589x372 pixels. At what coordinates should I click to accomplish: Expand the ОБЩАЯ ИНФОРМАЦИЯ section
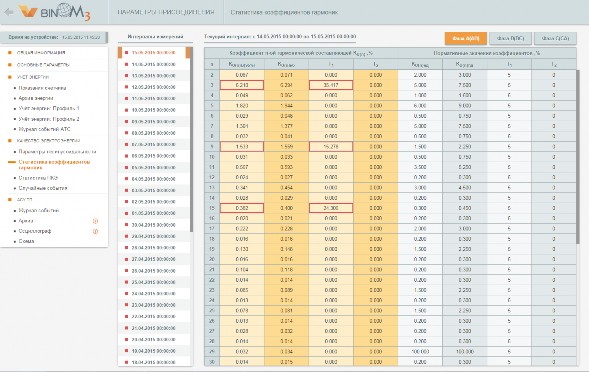[41, 53]
